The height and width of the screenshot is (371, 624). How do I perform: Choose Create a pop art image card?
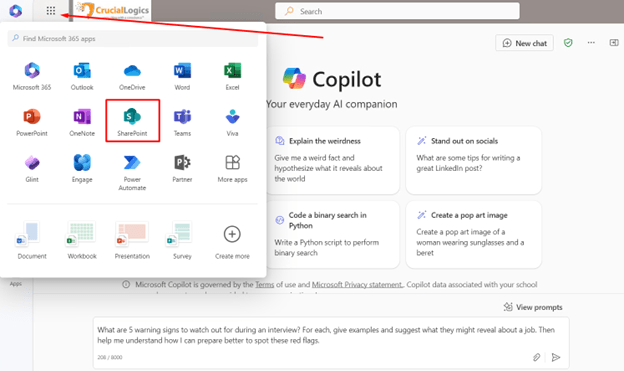474,234
